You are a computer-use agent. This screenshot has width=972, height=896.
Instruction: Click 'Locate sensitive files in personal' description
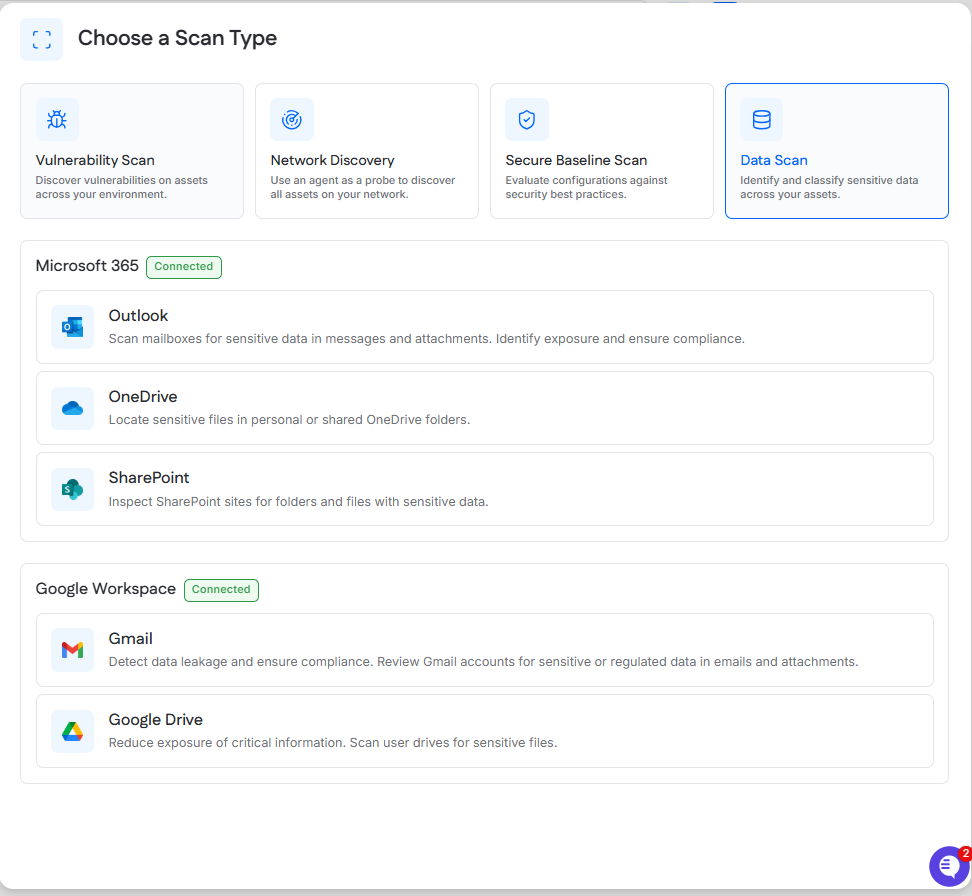pyautogui.click(x=289, y=420)
